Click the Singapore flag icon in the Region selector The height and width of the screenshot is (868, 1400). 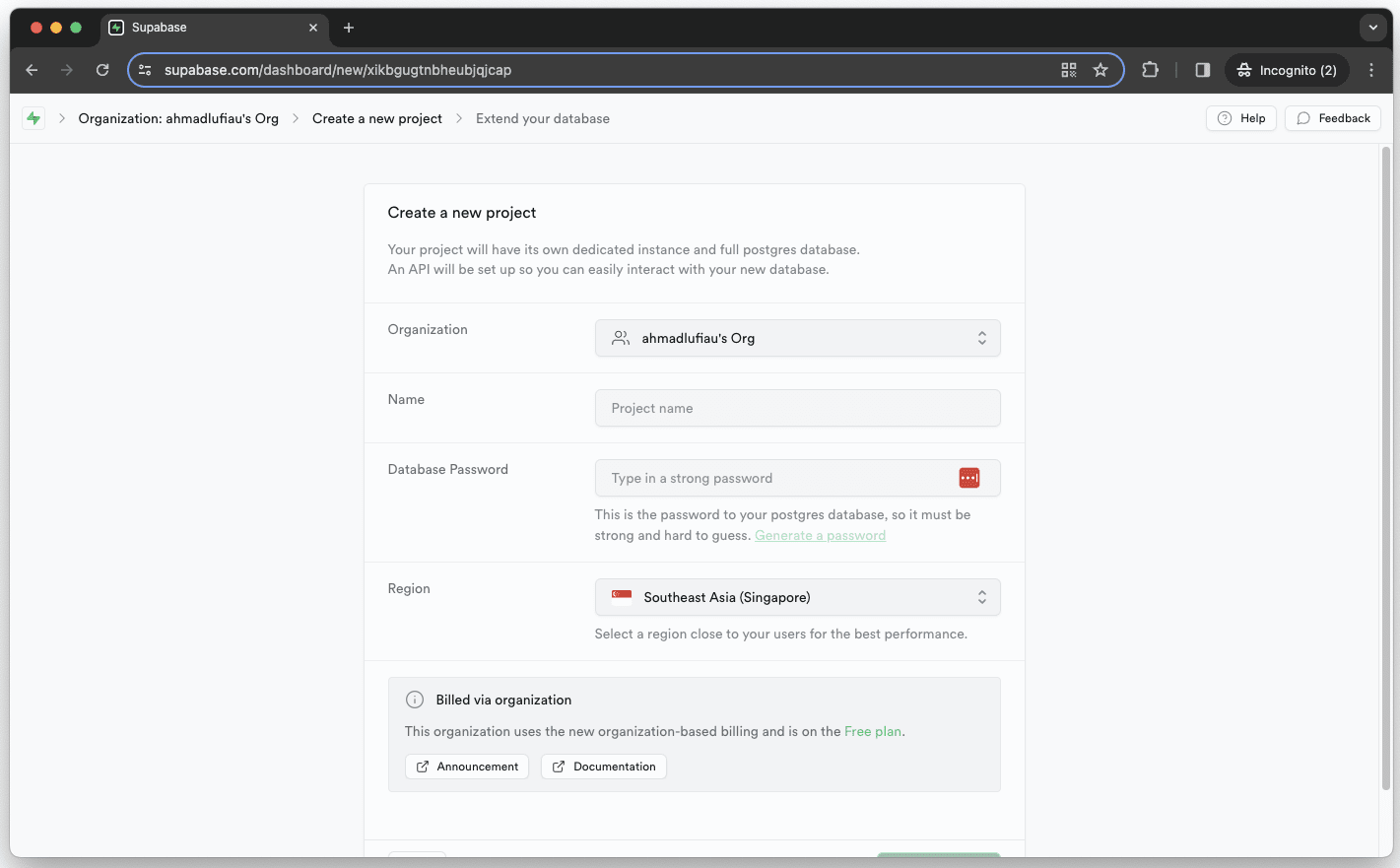pos(622,595)
